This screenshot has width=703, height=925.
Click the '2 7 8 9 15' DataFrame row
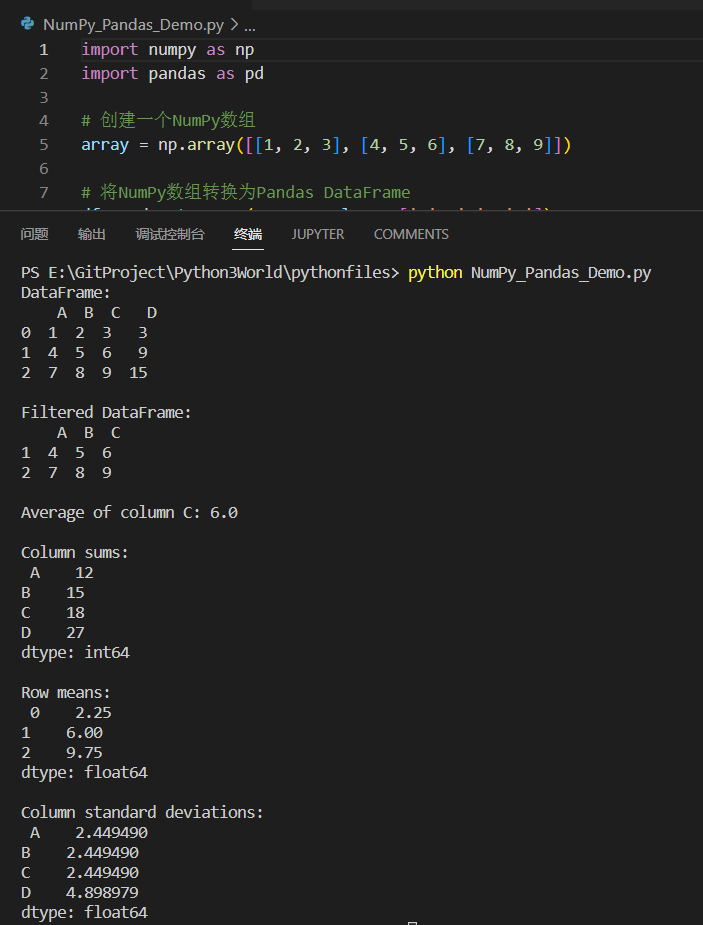[84, 372]
